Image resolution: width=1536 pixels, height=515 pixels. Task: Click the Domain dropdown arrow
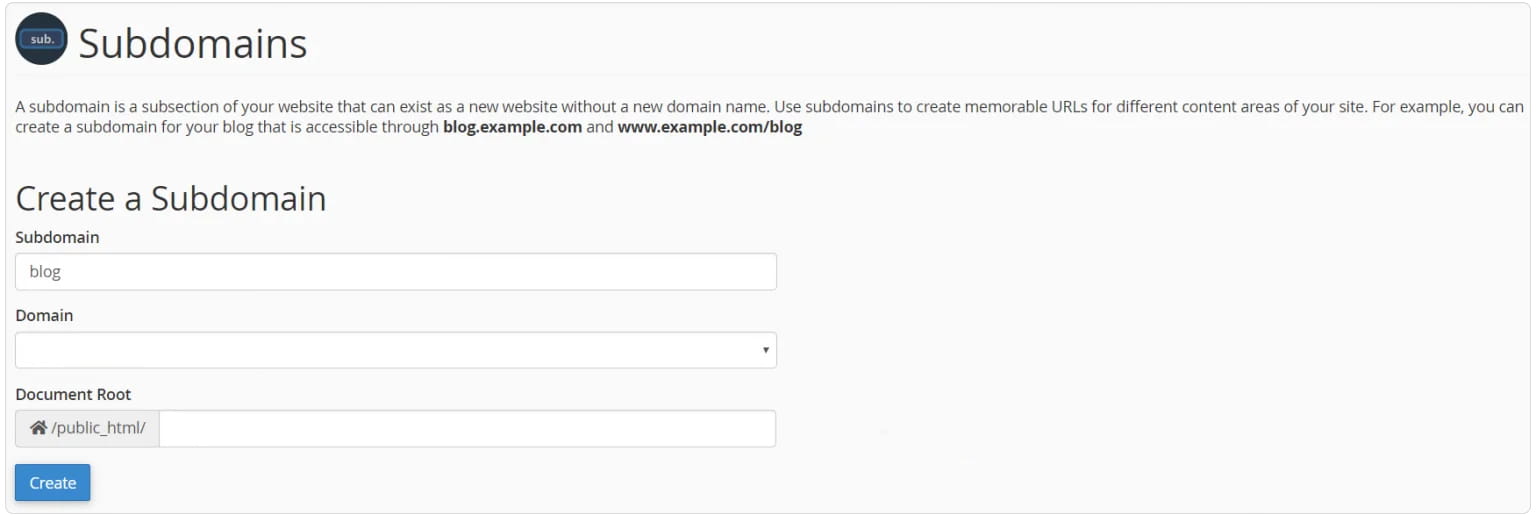tap(765, 350)
